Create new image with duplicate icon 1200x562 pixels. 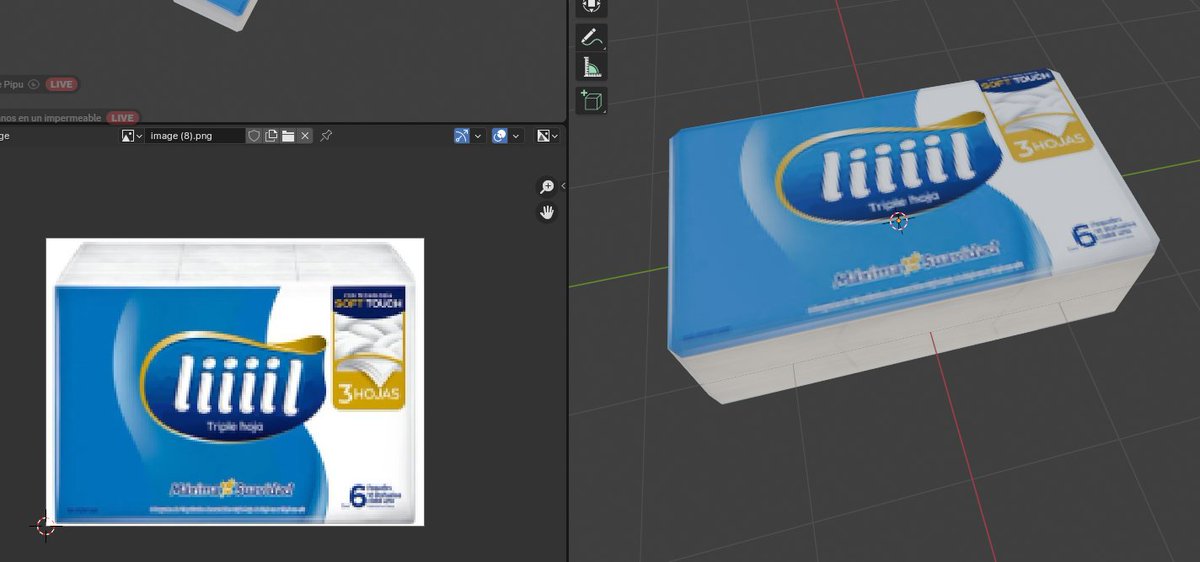[271, 135]
